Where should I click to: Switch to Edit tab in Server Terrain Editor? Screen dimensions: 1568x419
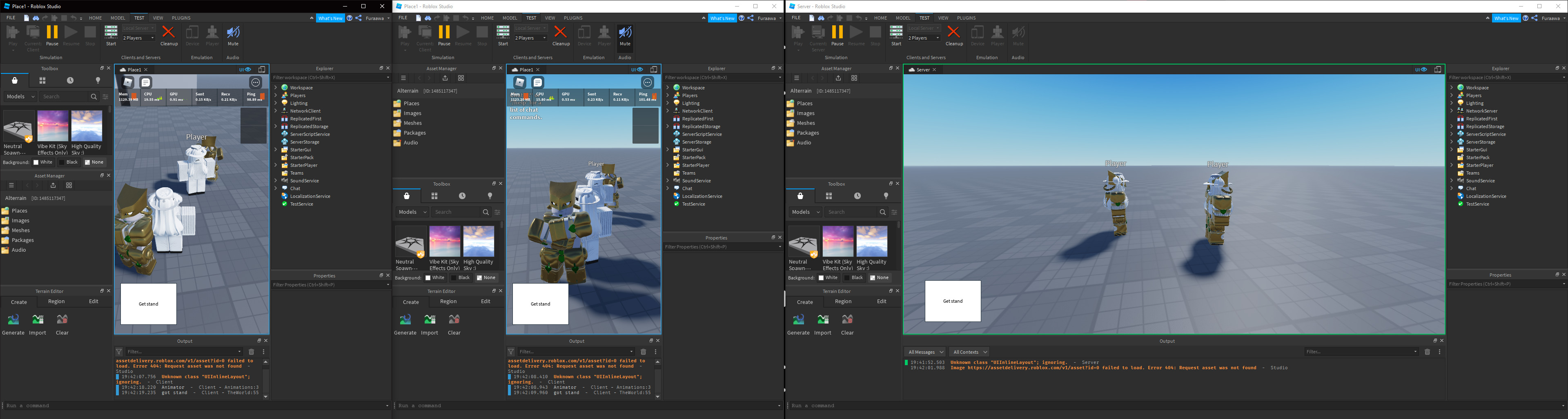click(882, 302)
